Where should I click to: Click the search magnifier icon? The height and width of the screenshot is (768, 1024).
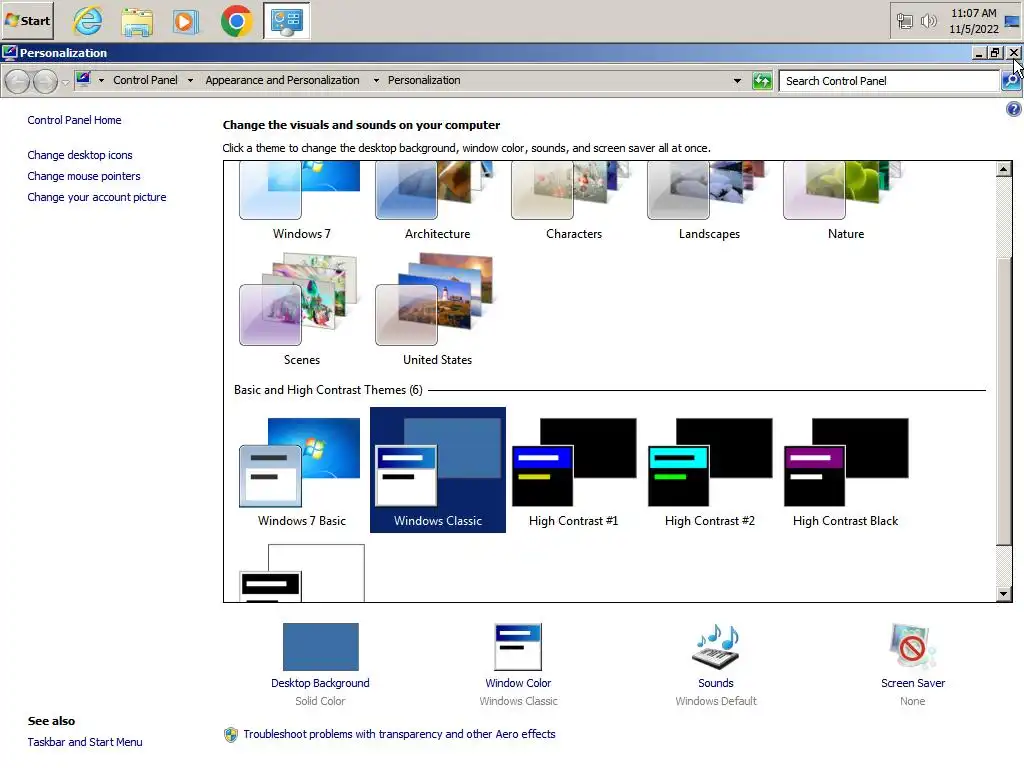coord(1010,81)
